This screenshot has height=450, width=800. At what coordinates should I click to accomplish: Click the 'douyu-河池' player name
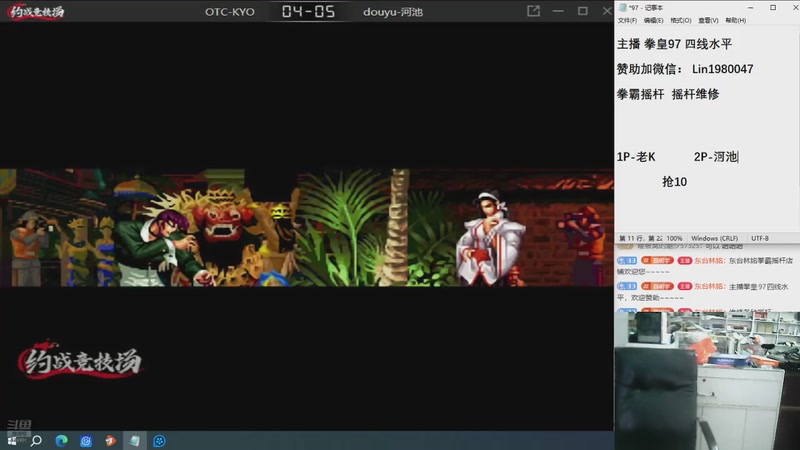tap(393, 12)
